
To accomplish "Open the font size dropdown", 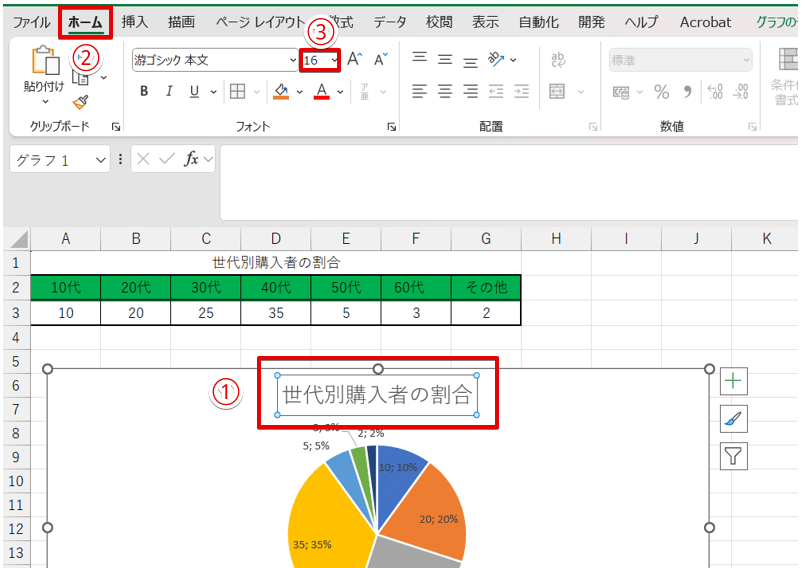I will 334,61.
